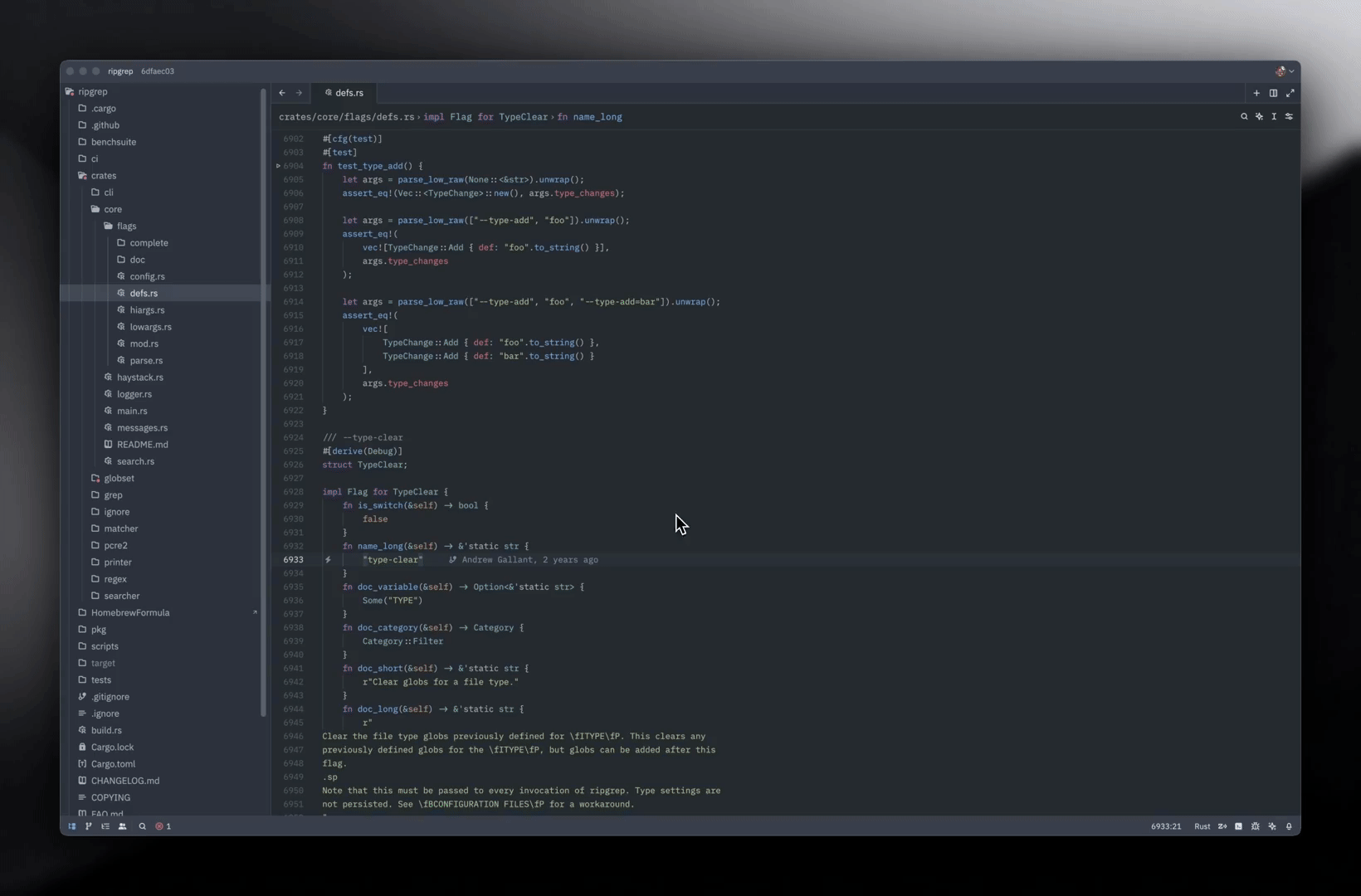The image size is (1361, 896).
Task: Go to line via cursor position 6933:21
Action: (1166, 826)
